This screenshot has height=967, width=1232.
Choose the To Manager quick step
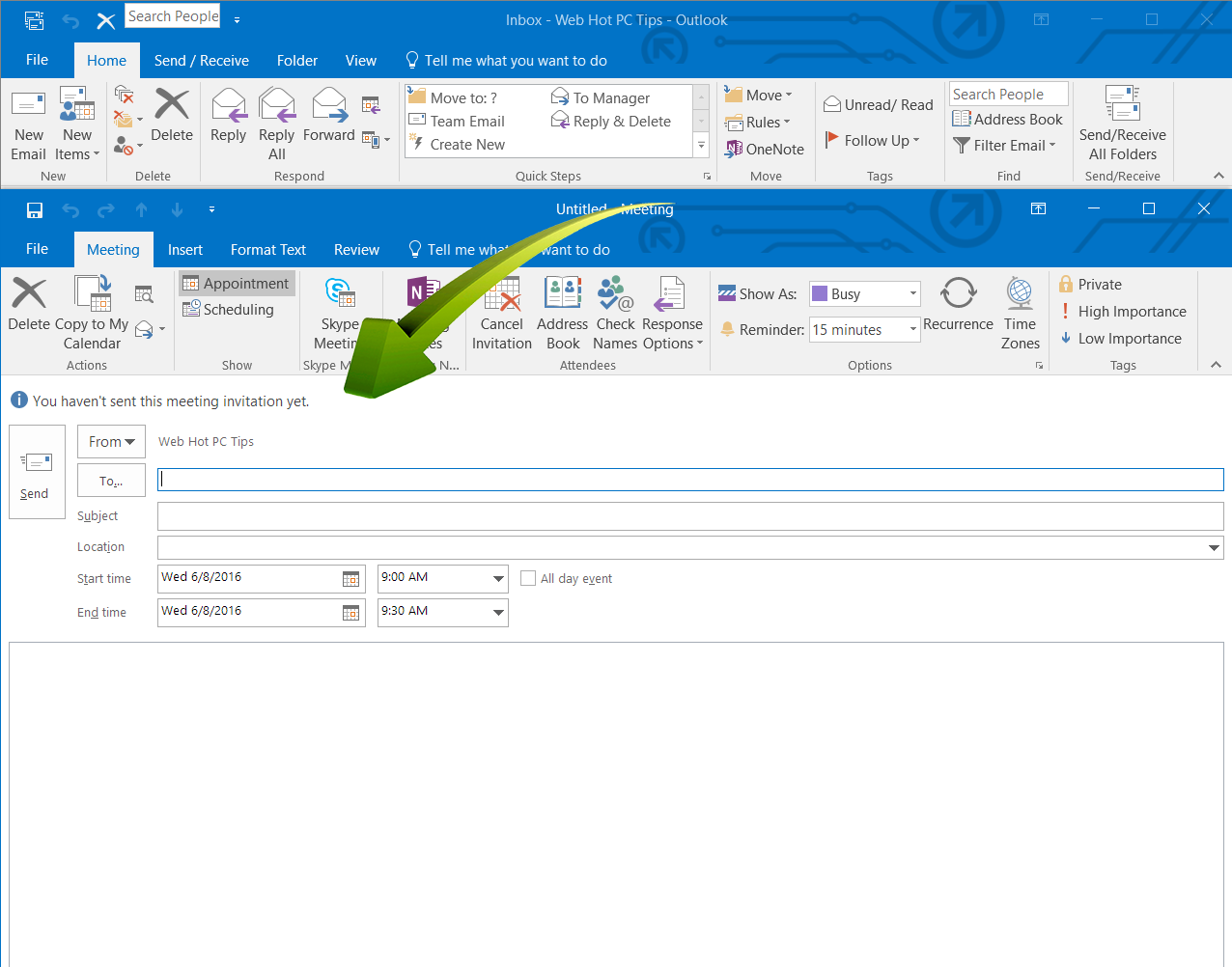click(601, 97)
